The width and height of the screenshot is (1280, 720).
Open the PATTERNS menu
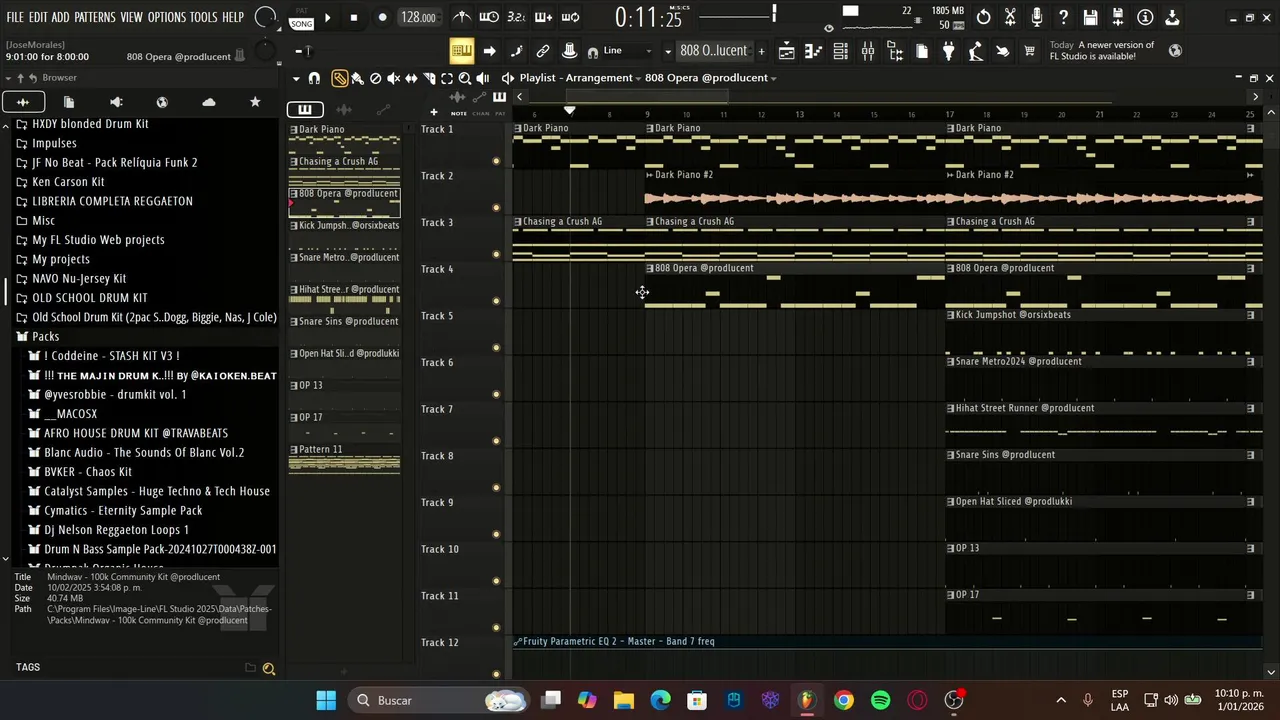tap(94, 17)
